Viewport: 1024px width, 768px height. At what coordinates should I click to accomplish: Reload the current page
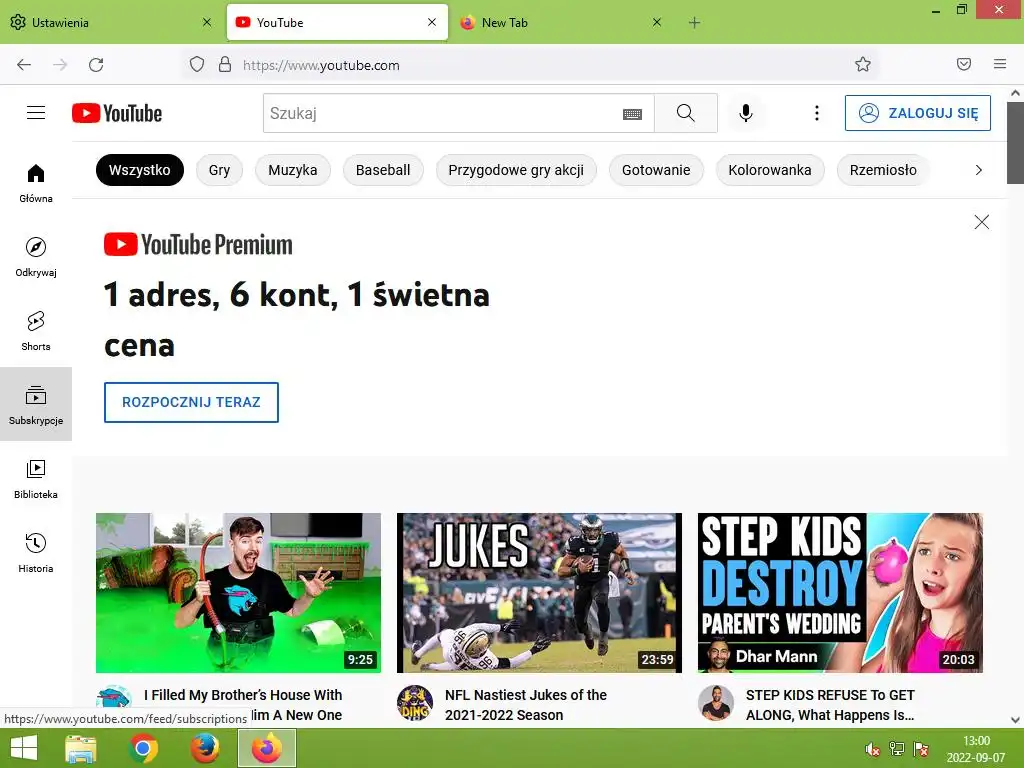click(x=96, y=65)
